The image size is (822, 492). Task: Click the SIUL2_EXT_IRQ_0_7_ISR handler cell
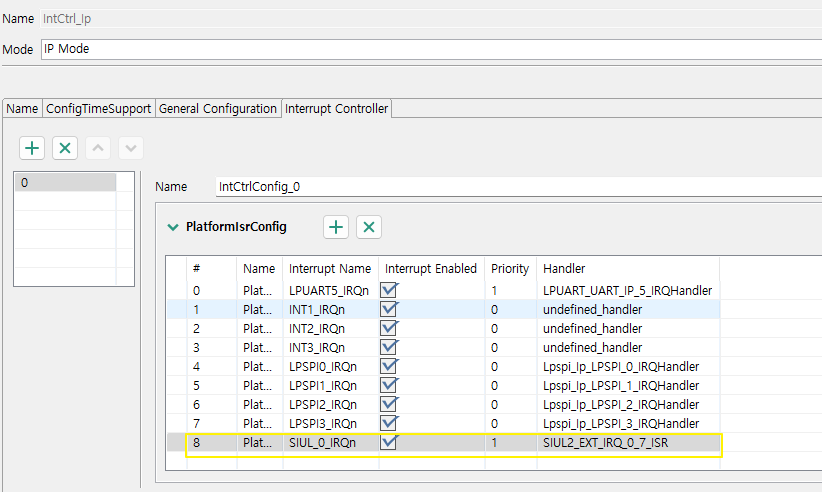pyautogui.click(x=605, y=442)
